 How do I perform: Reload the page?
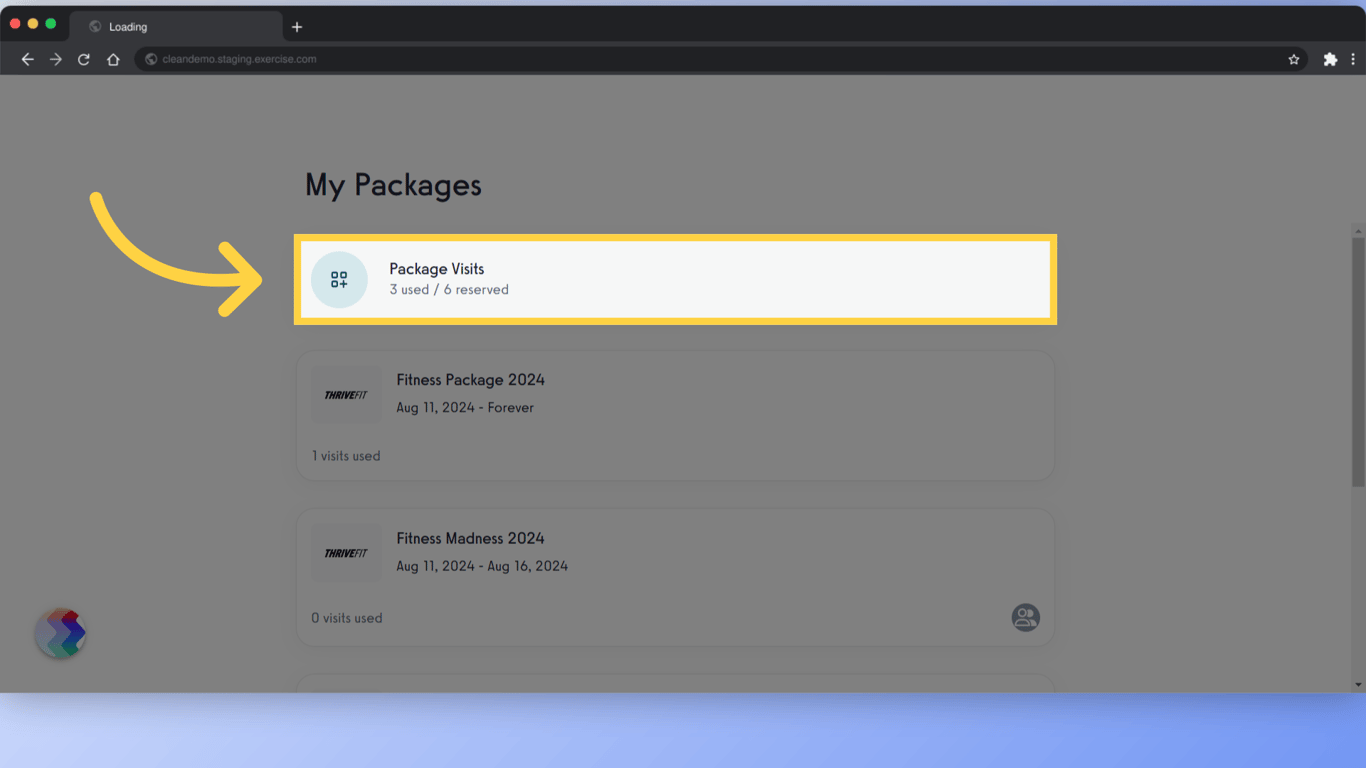[x=83, y=58]
